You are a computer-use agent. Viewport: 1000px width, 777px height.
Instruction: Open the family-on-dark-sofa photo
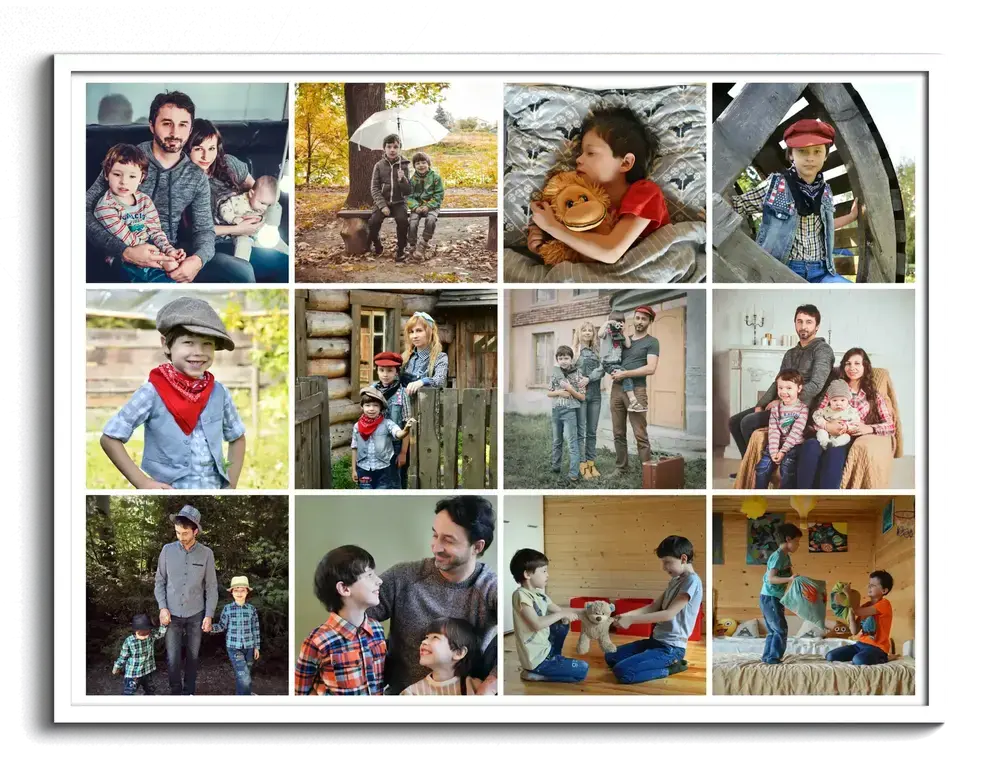[x=187, y=182]
